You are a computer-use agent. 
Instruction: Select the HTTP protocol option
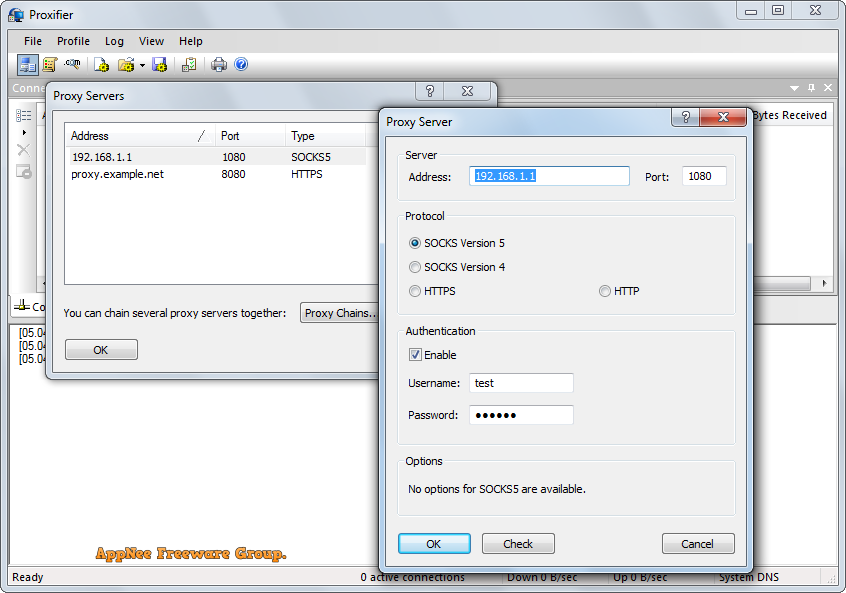[604, 291]
